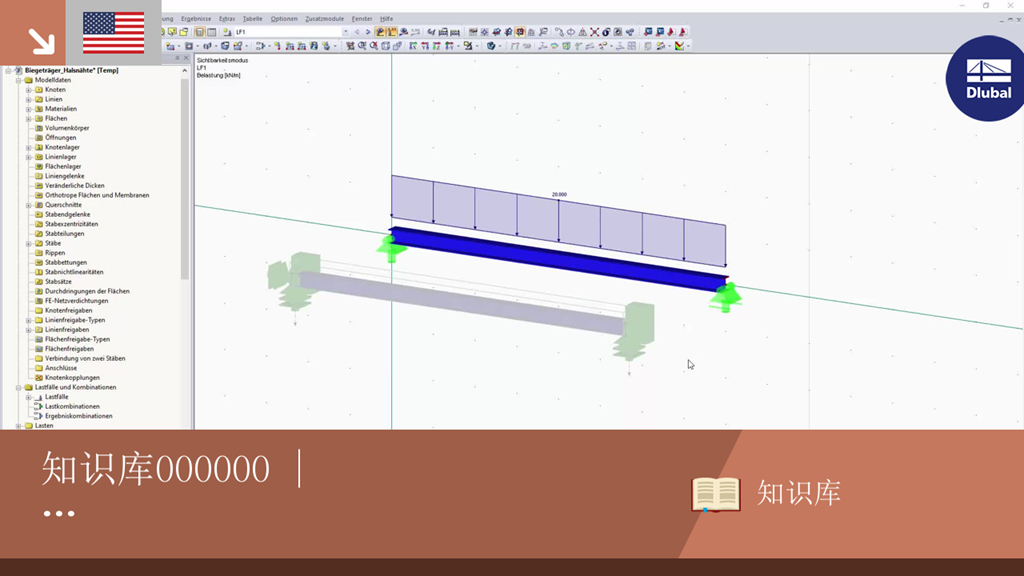Click the Belastung [kN/m] viewport label

pos(218,76)
